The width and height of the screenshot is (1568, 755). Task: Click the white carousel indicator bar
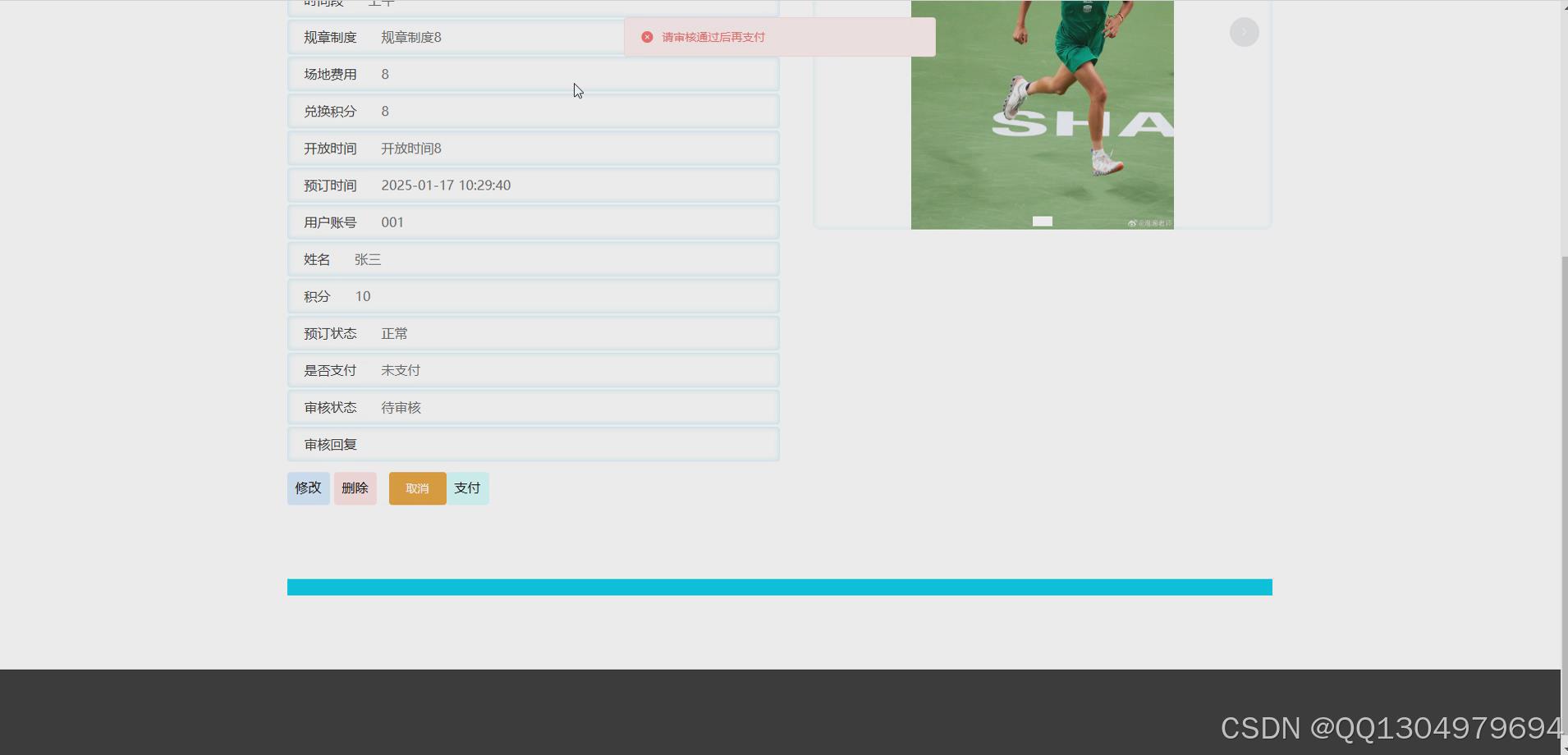(1043, 221)
